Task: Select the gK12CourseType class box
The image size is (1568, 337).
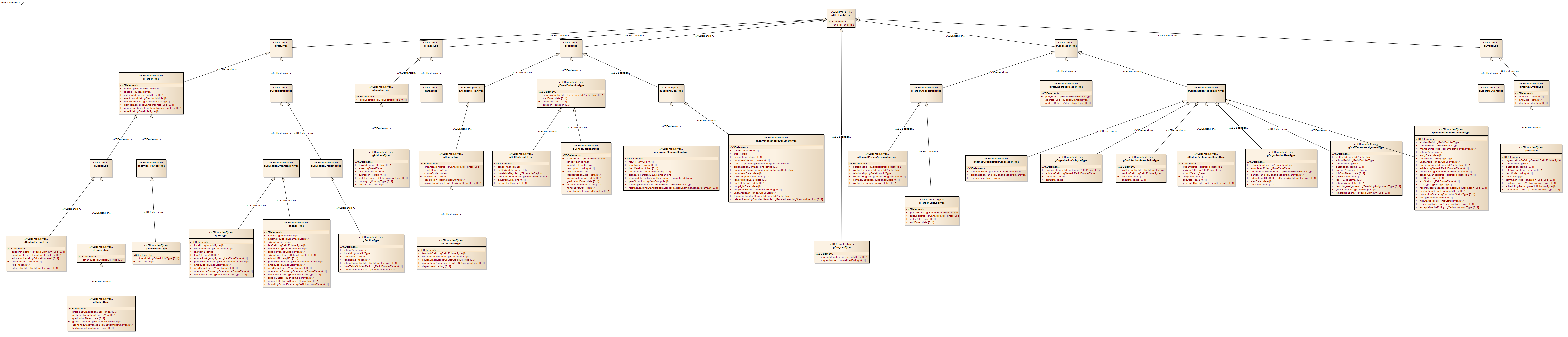Action: [x=451, y=253]
